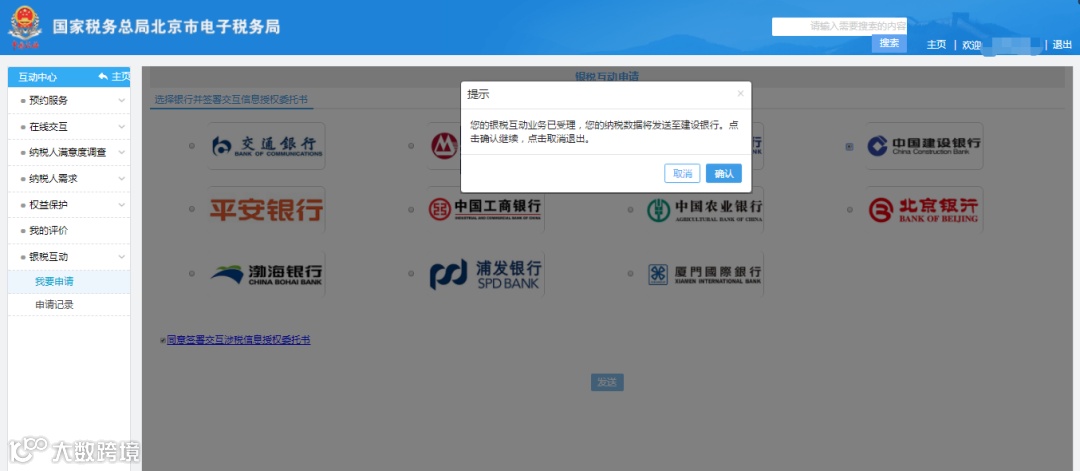Click the red M bank logo behind the dialog
Image resolution: width=1080 pixels, height=471 pixels.
[444, 146]
